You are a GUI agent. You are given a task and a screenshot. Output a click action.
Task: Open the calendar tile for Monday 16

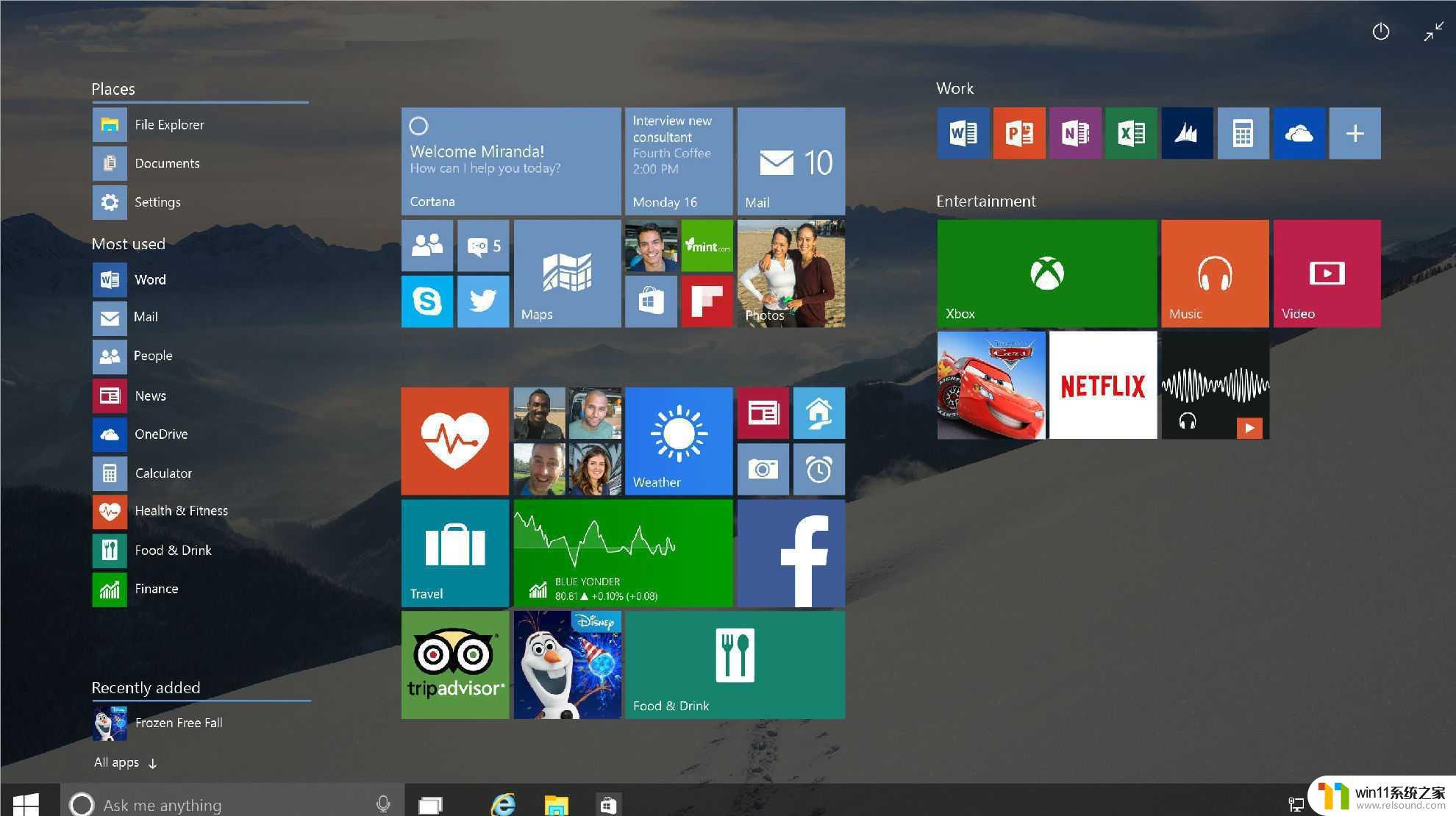pos(679,161)
